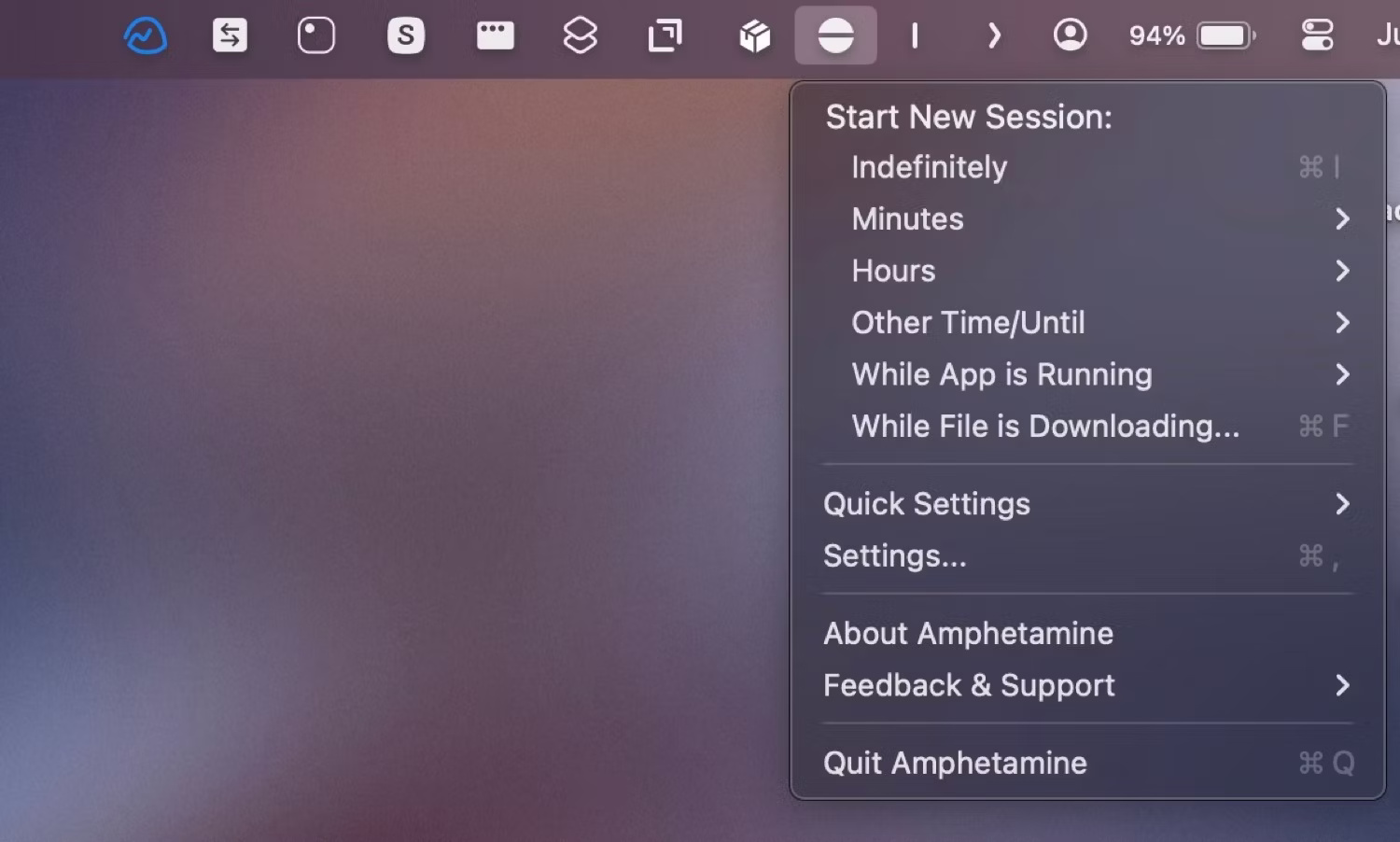
Task: Open Control Center from menu bar
Action: point(1316,35)
